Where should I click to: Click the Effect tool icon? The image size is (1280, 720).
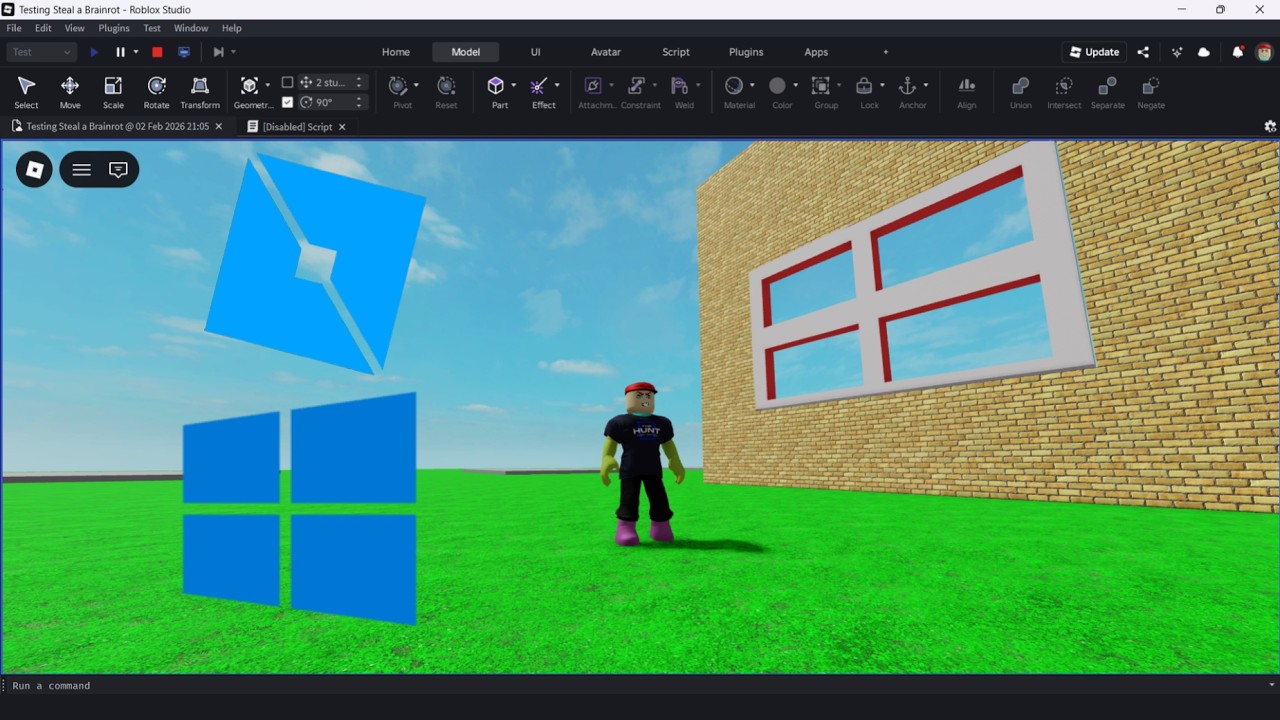click(x=539, y=86)
